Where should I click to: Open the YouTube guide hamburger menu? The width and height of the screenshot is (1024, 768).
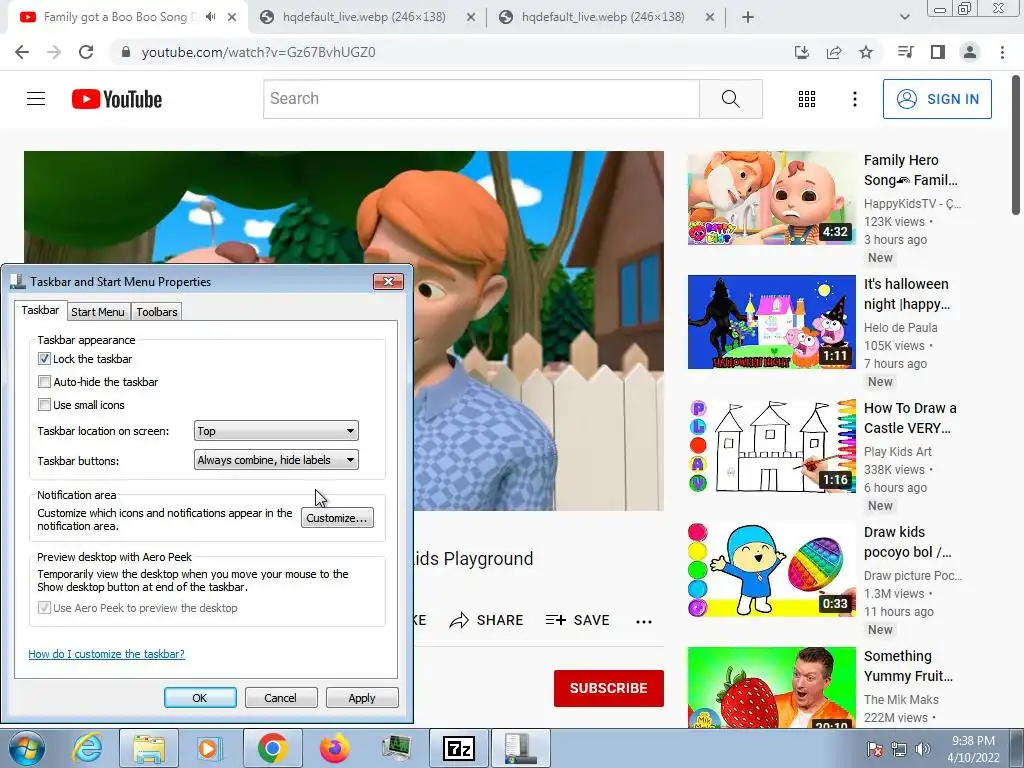click(x=36, y=99)
